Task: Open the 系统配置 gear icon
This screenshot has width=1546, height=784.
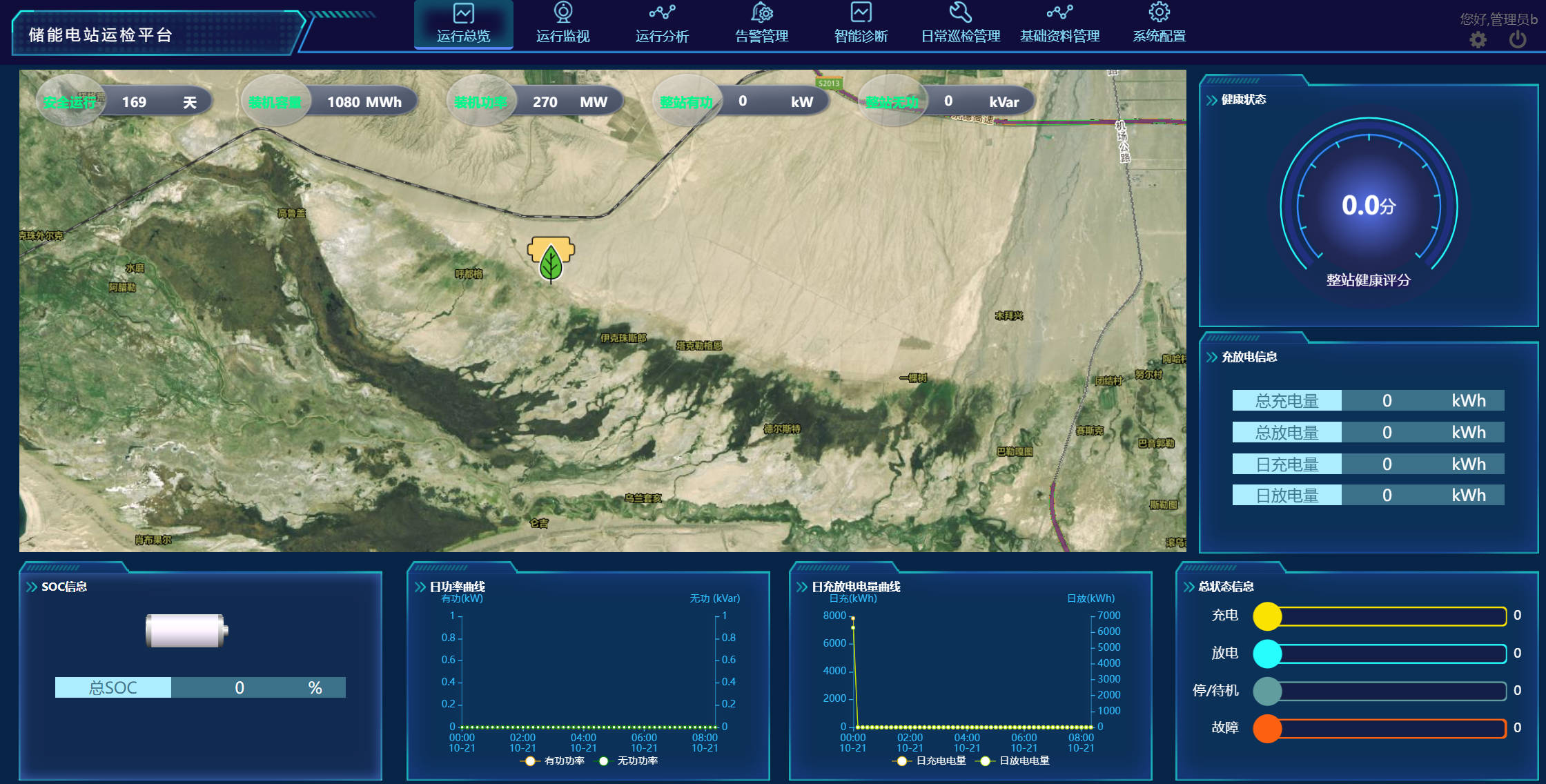Action: [x=1159, y=12]
